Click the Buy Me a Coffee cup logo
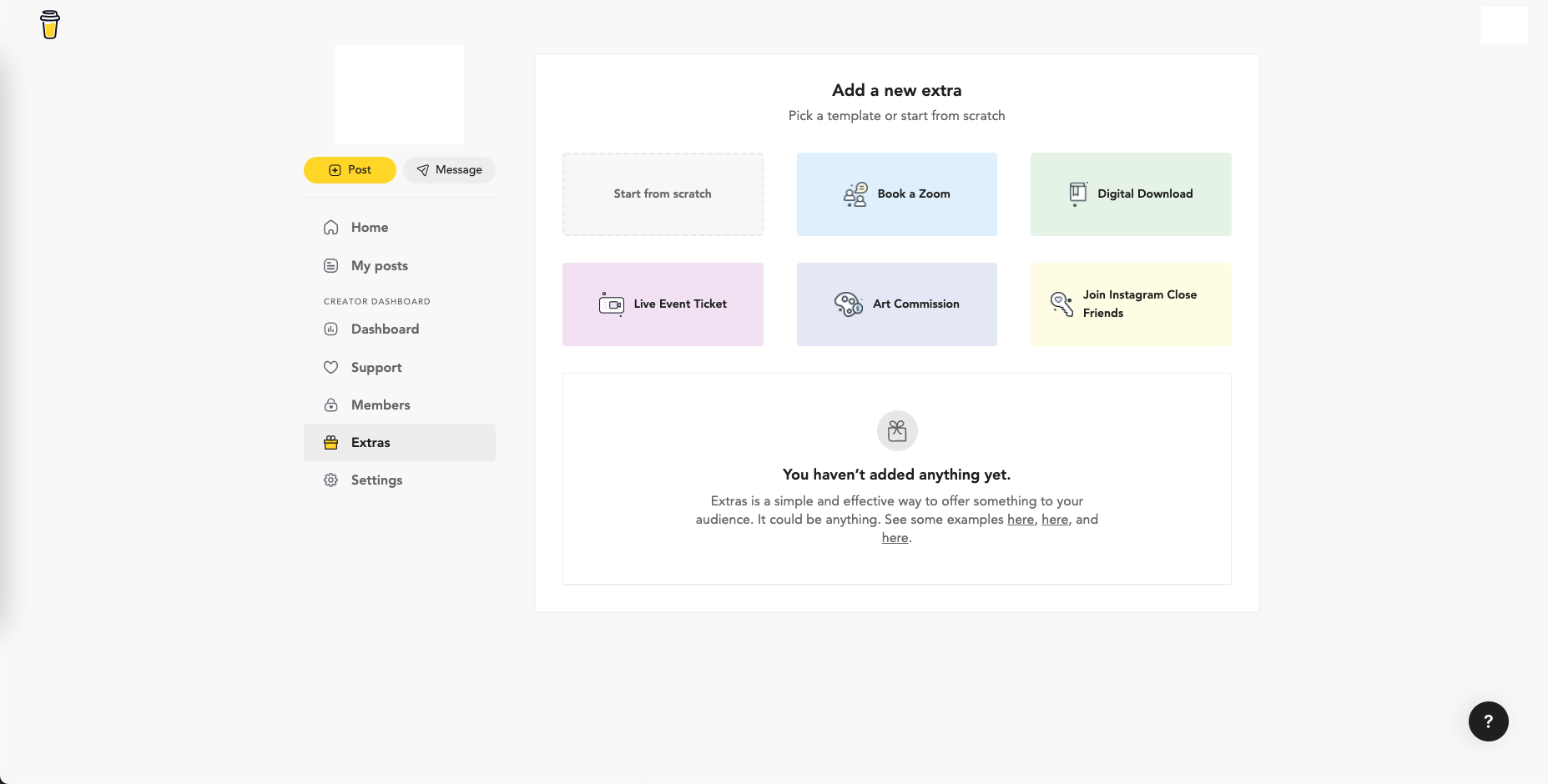 click(50, 25)
